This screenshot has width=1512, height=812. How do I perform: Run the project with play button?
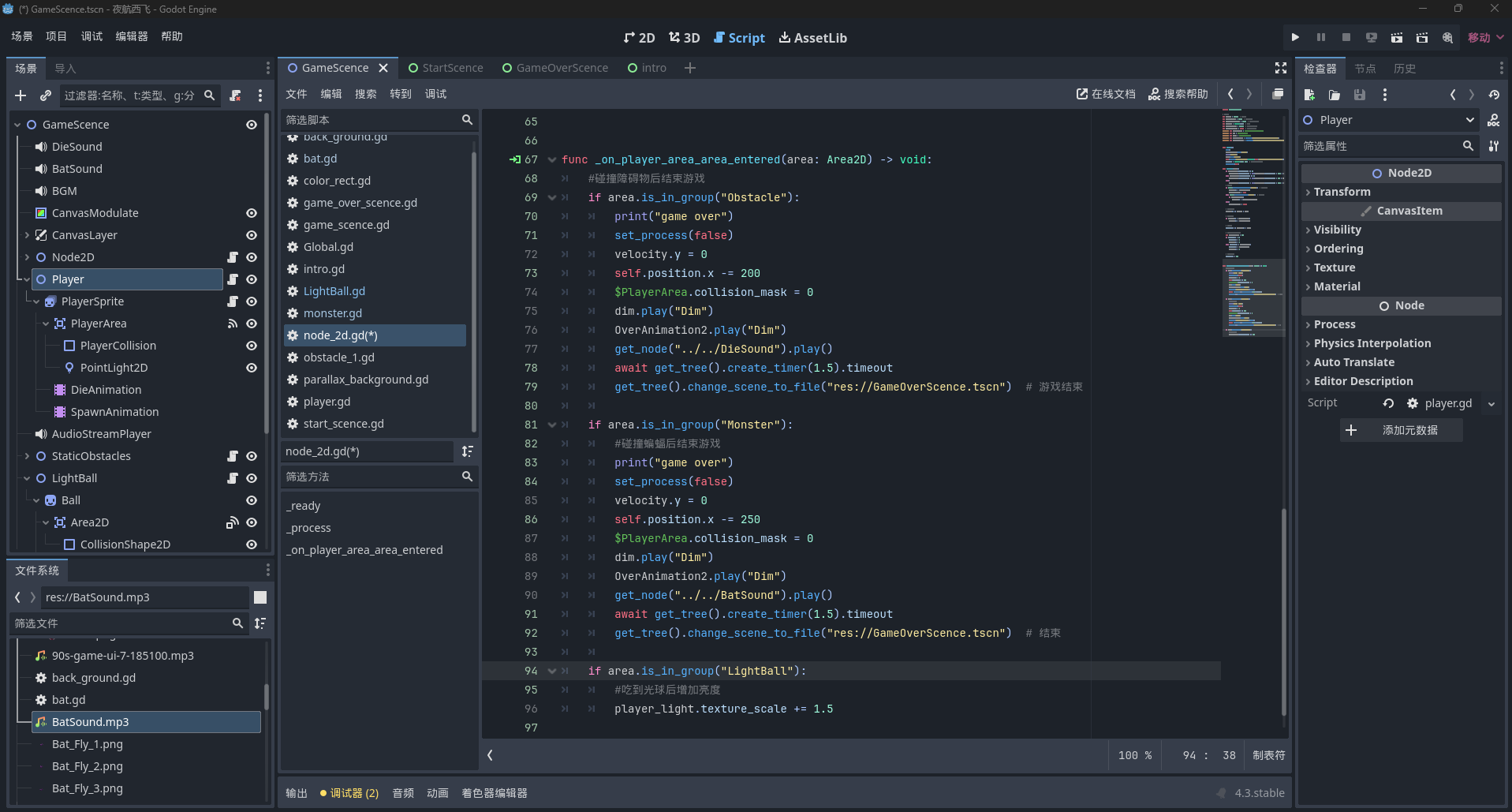pos(1295,37)
